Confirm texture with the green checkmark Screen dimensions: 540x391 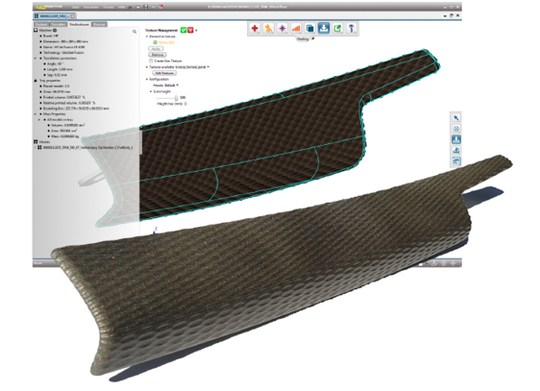pyautogui.click(x=184, y=30)
